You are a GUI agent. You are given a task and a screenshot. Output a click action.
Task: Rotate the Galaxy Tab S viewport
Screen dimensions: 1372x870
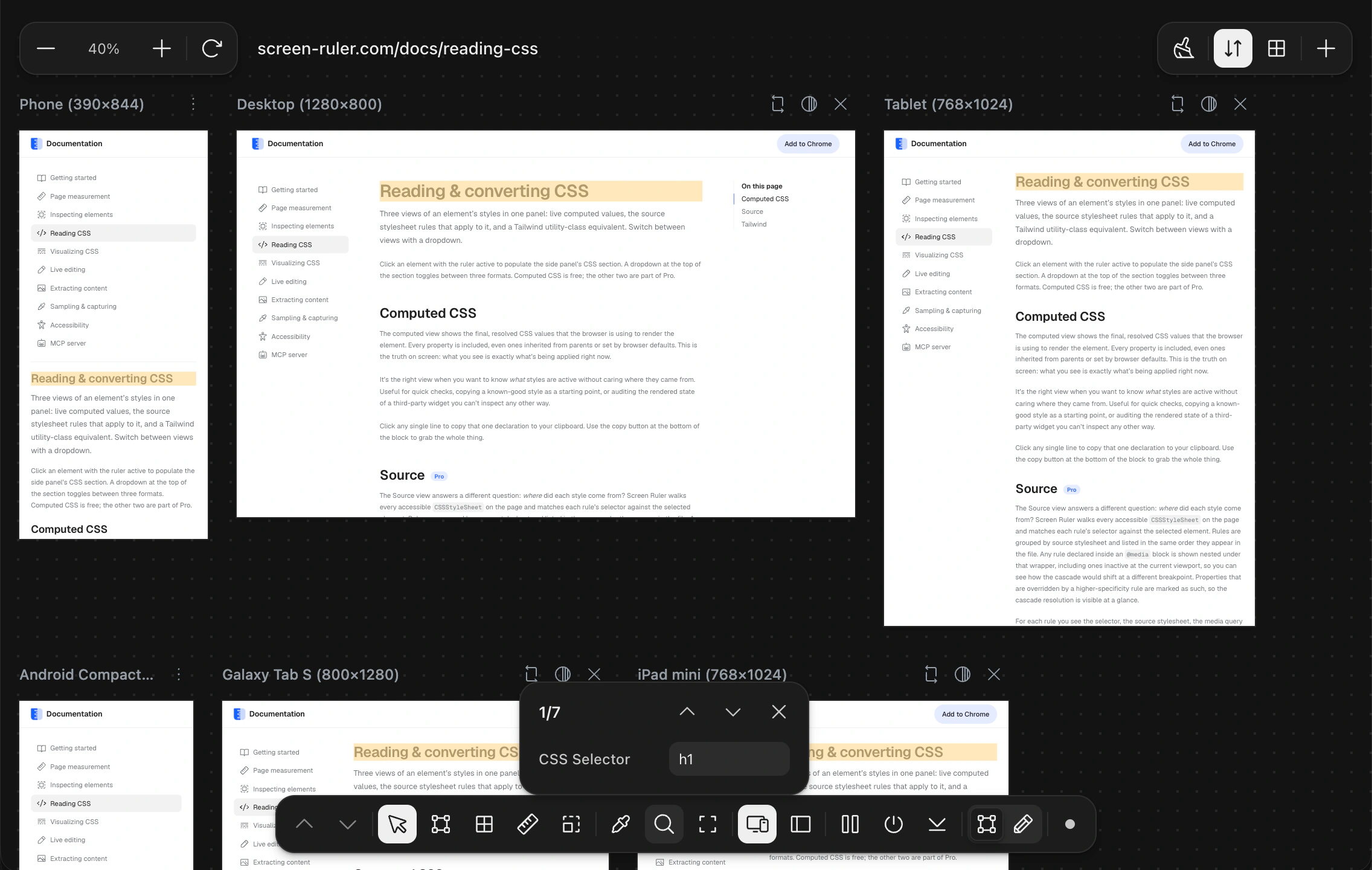(x=531, y=674)
